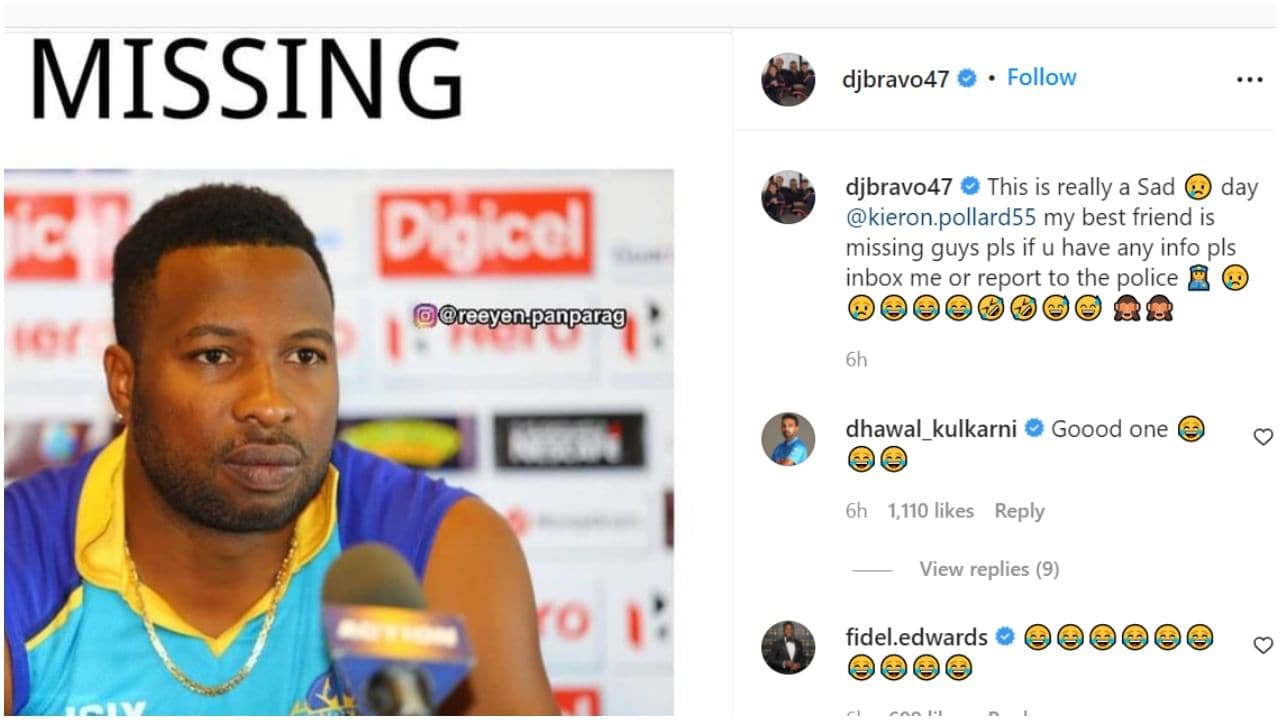
Task: Click the MISSING post image
Action: (338, 370)
